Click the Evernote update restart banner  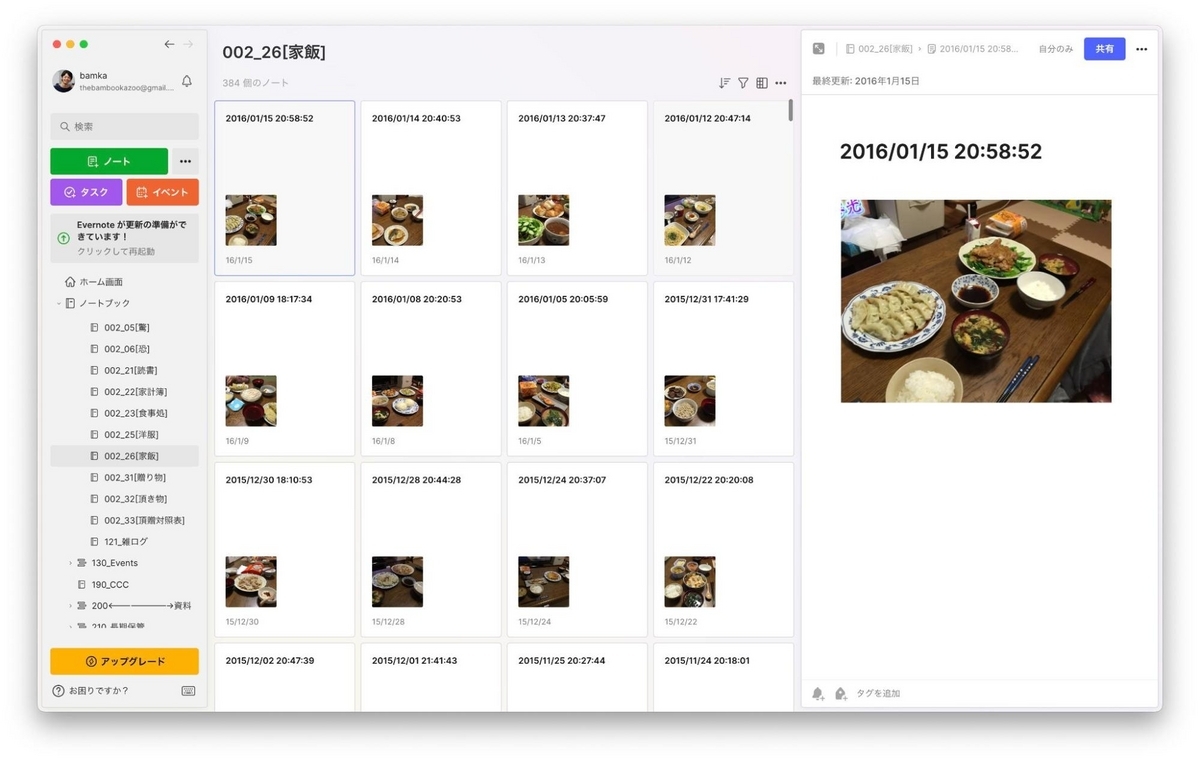click(124, 238)
